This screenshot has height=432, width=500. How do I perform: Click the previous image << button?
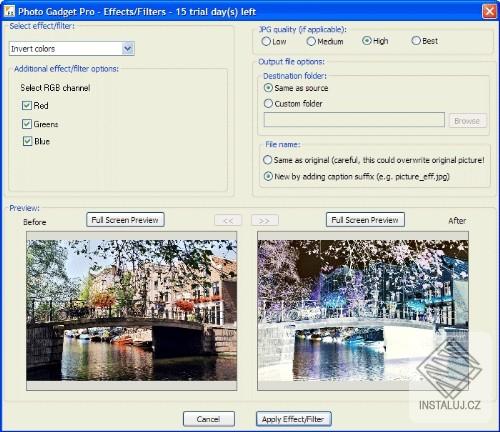coord(228,220)
